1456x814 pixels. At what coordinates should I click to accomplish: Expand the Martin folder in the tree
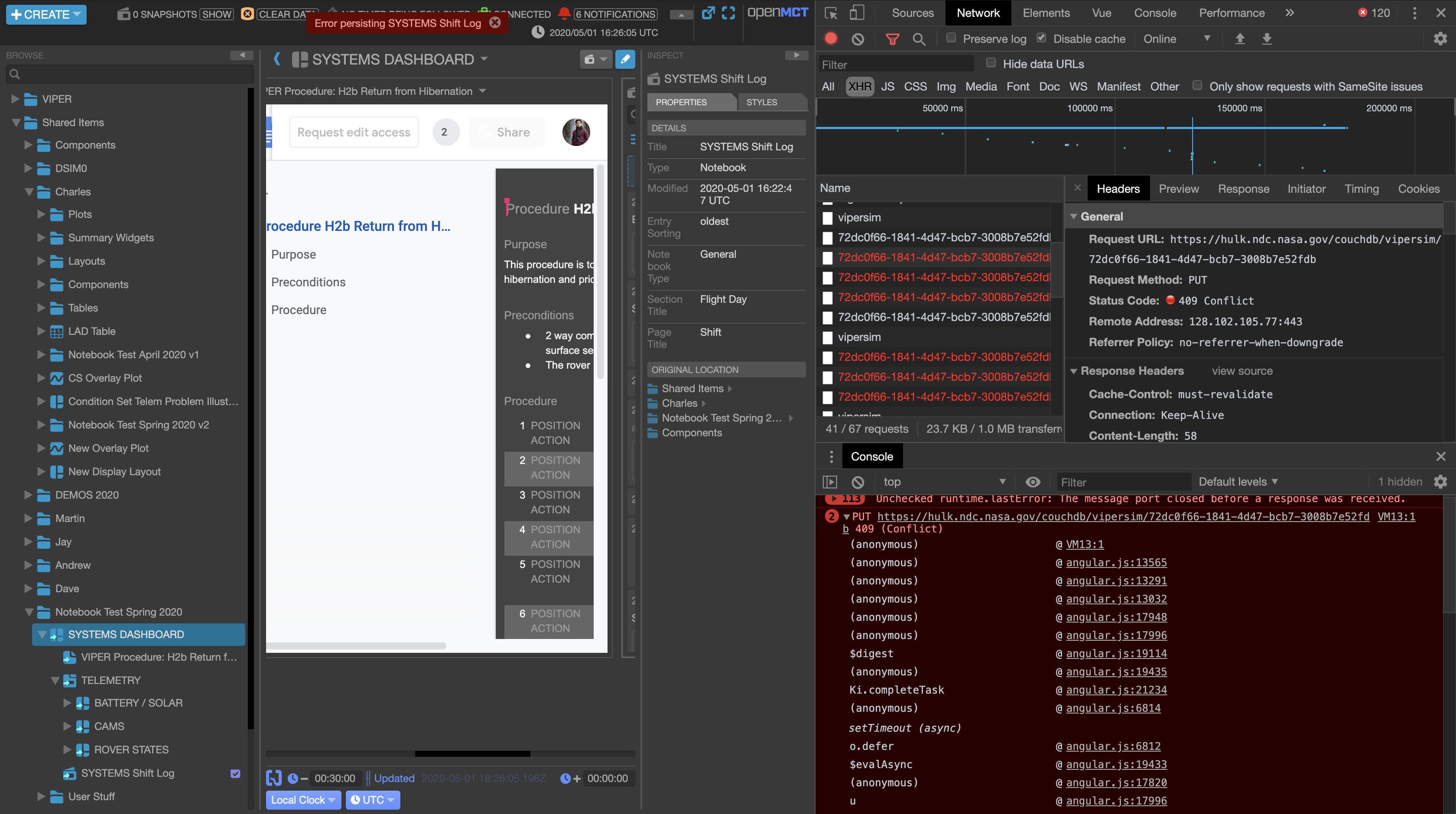click(x=28, y=518)
